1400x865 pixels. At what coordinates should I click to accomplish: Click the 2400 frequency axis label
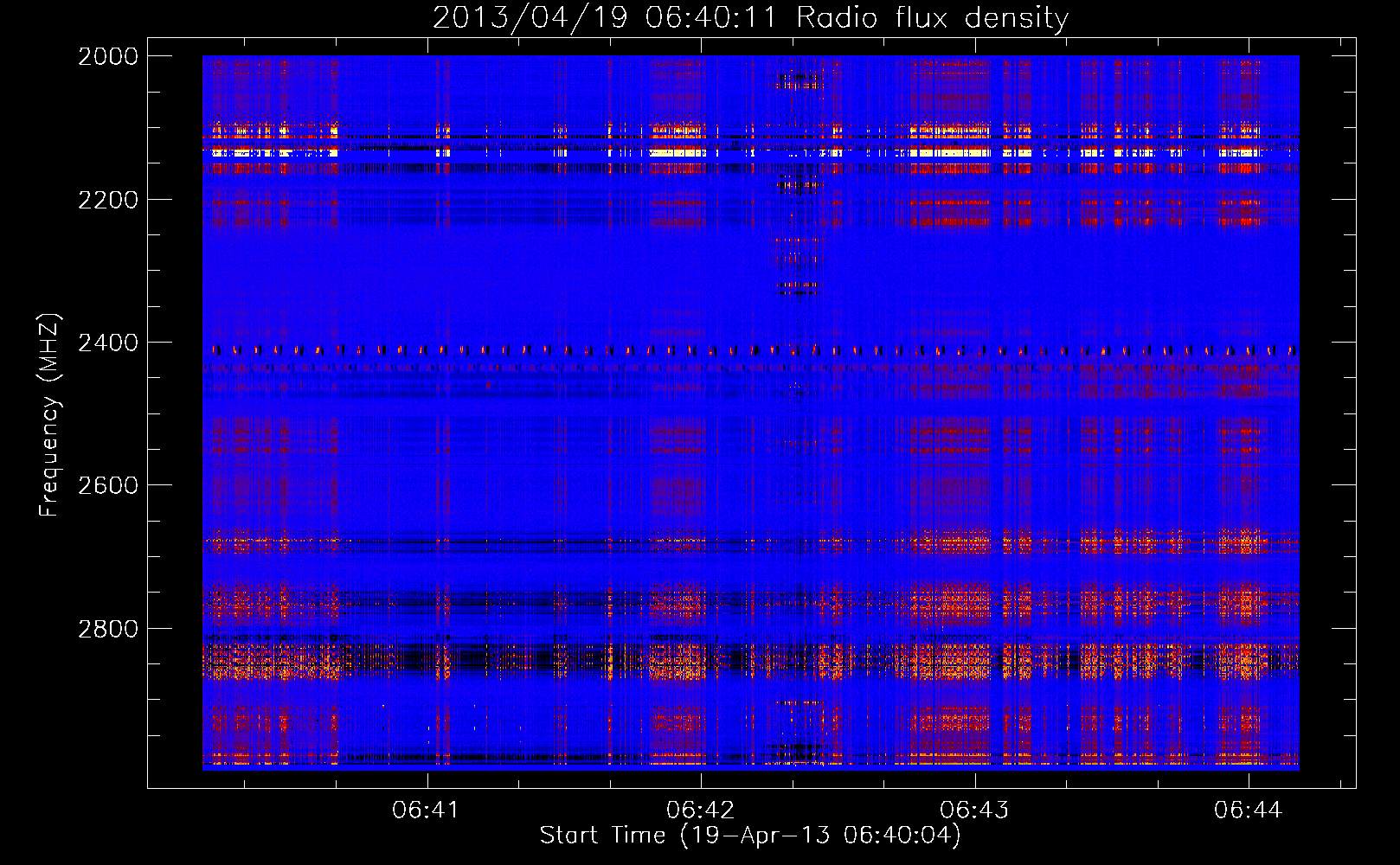click(108, 343)
